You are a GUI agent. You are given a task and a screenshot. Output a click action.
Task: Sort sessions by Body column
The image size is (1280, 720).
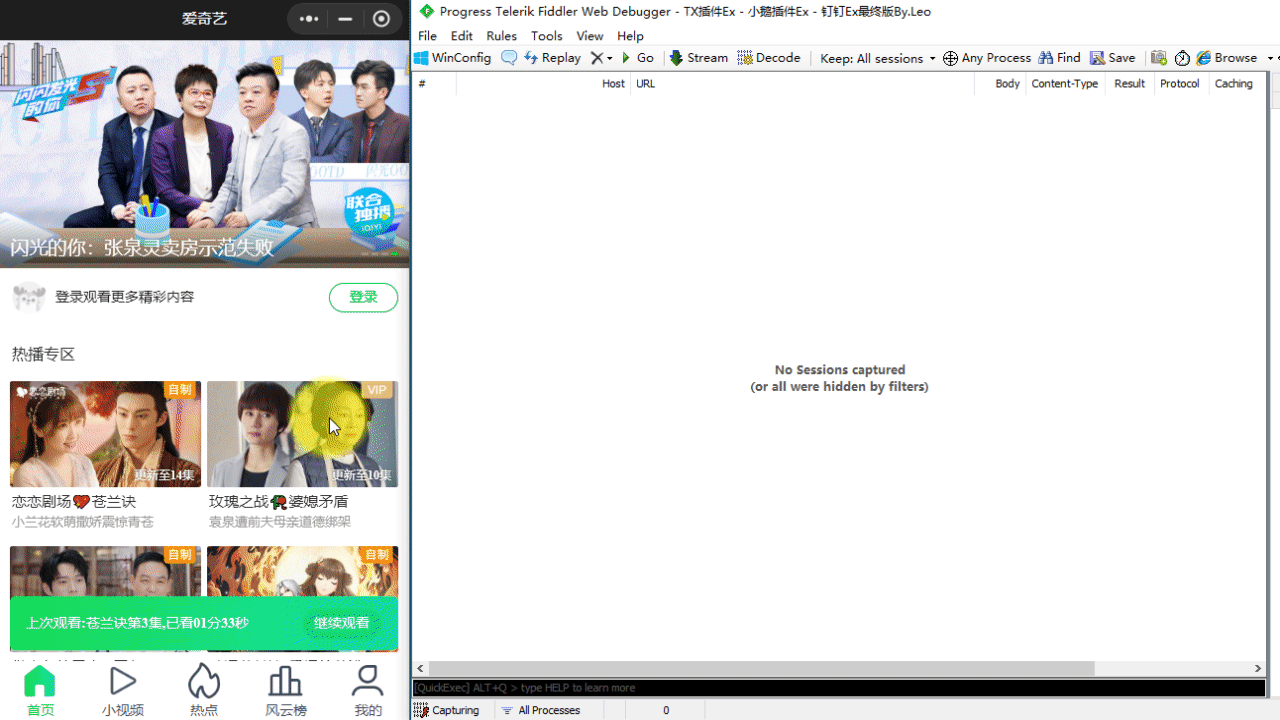click(x=1000, y=84)
